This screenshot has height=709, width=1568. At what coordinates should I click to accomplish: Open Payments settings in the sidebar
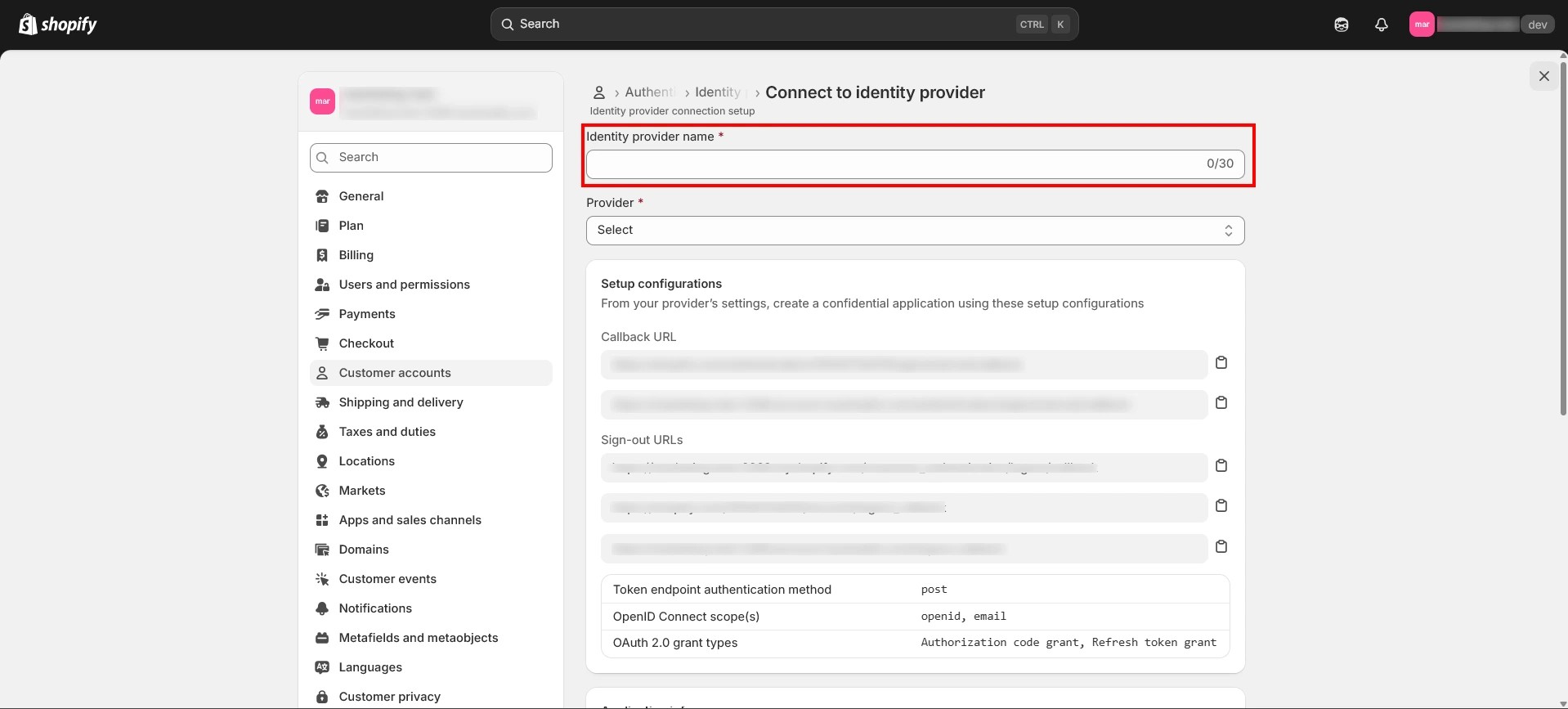pyautogui.click(x=367, y=314)
